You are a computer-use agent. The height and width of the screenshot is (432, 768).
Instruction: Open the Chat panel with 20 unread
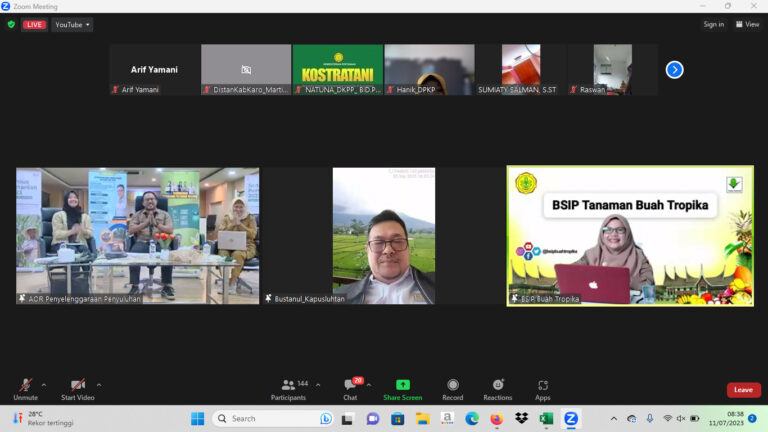[x=351, y=390]
